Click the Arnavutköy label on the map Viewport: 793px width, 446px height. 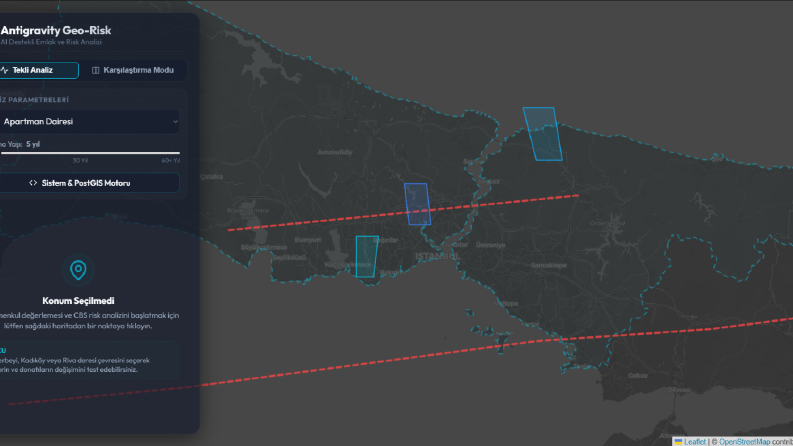click(x=335, y=152)
